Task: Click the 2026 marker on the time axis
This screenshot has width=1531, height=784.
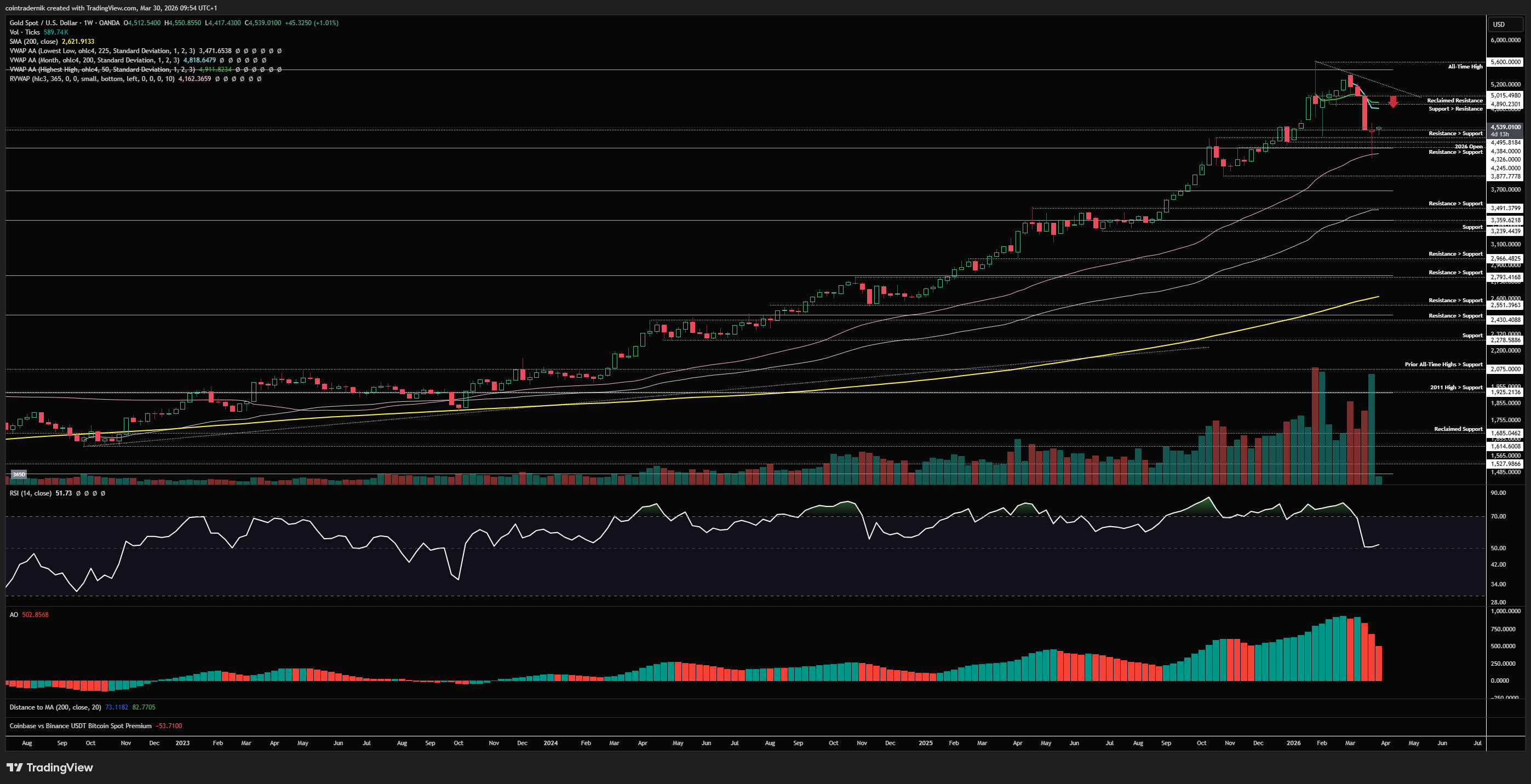Action: pyautogui.click(x=1293, y=743)
